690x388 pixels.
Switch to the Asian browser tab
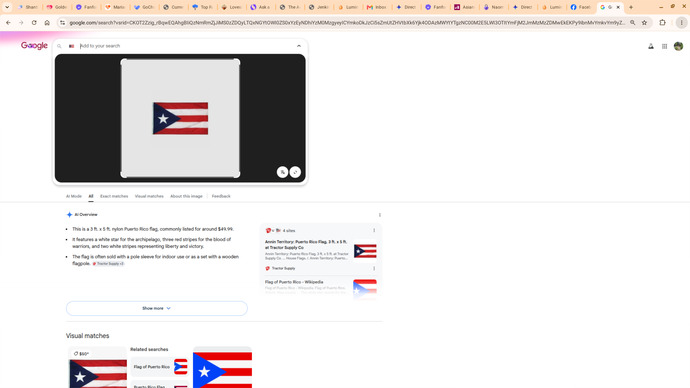point(465,7)
